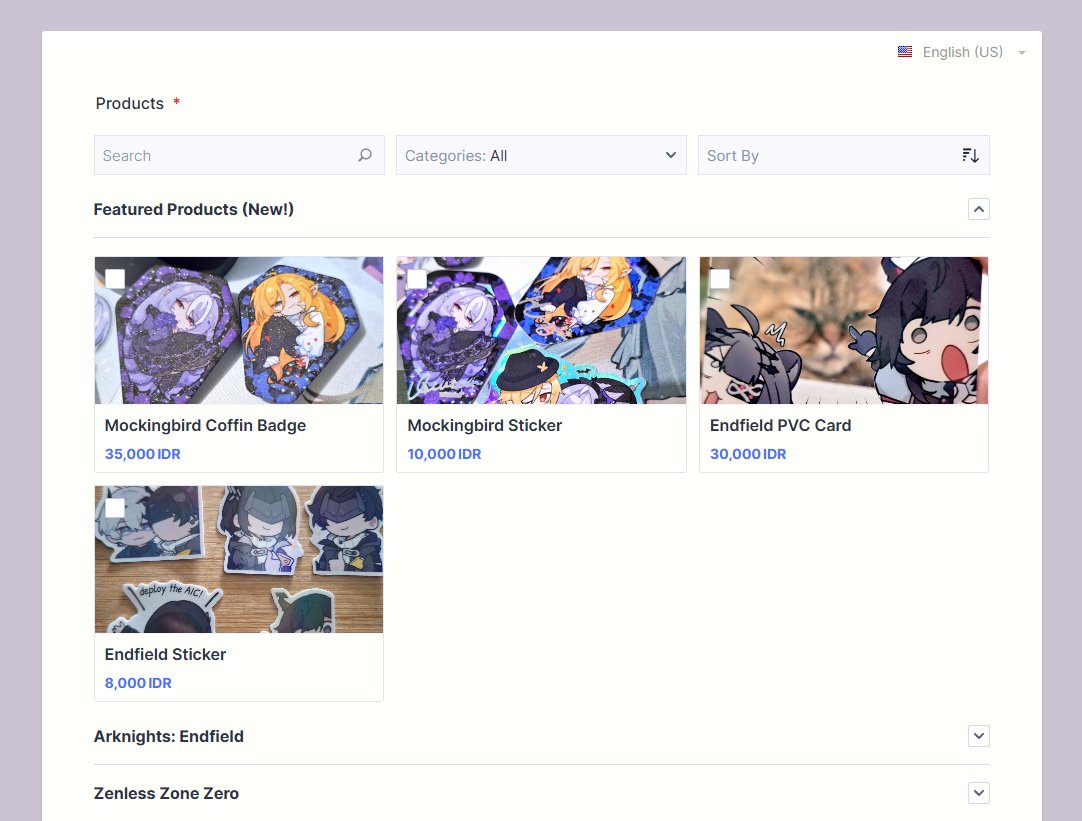Open the language selector arrow
The height and width of the screenshot is (821, 1082).
pos(1021,52)
